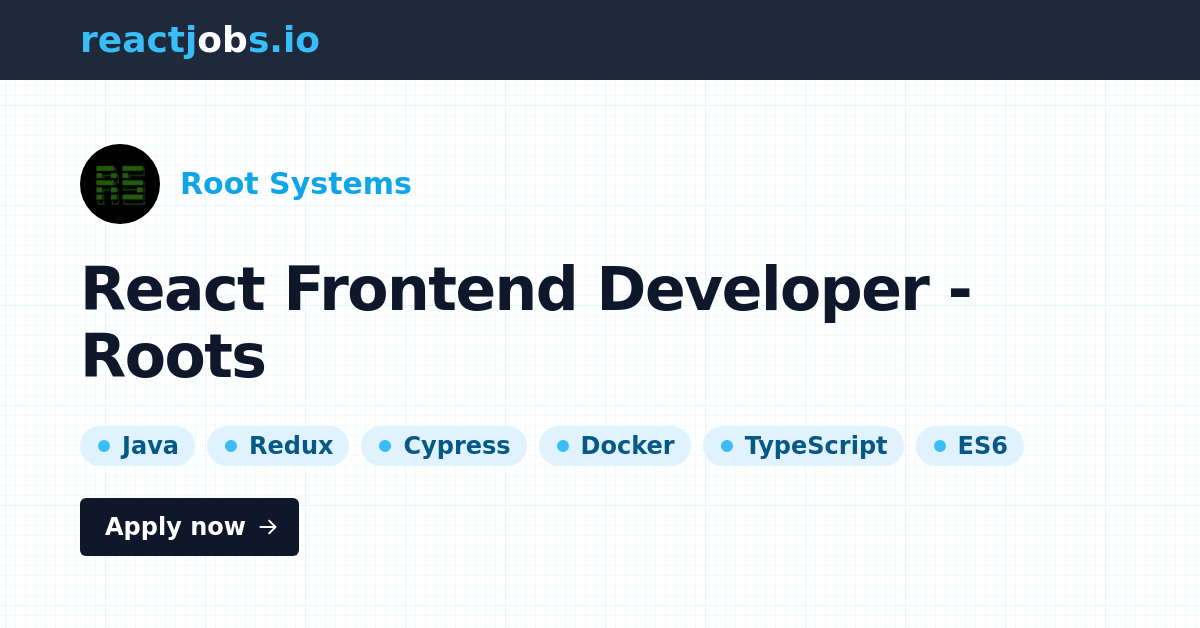1200x628 pixels.
Task: Click the bullet dot on the ES6 tag
Action: point(937,446)
